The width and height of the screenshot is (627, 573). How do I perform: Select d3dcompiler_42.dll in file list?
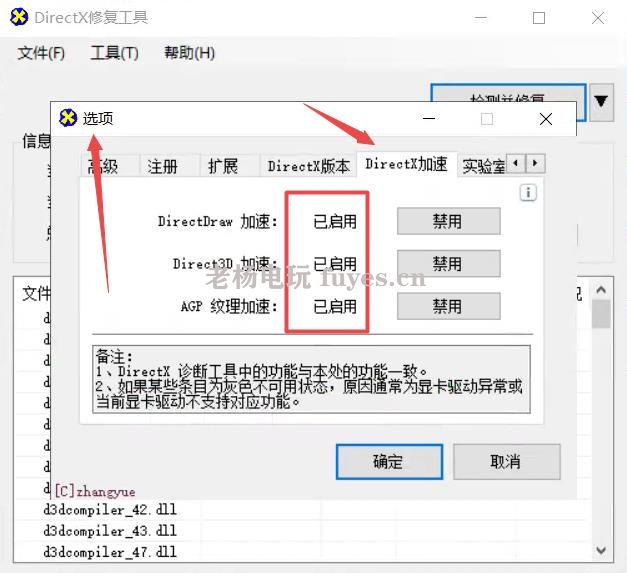110,509
